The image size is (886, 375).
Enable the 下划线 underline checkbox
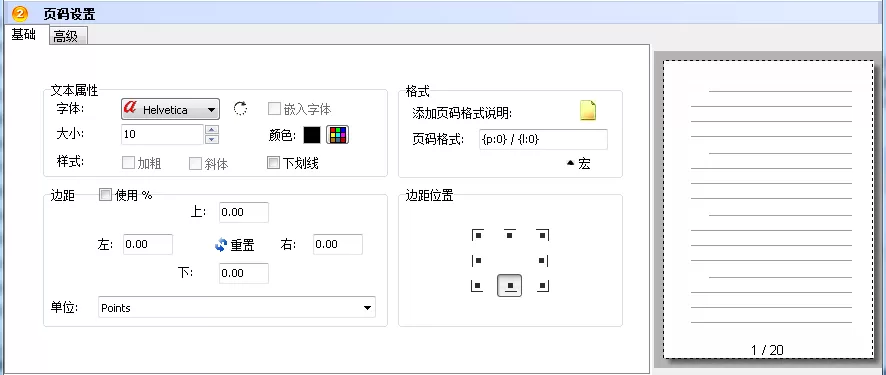(273, 163)
